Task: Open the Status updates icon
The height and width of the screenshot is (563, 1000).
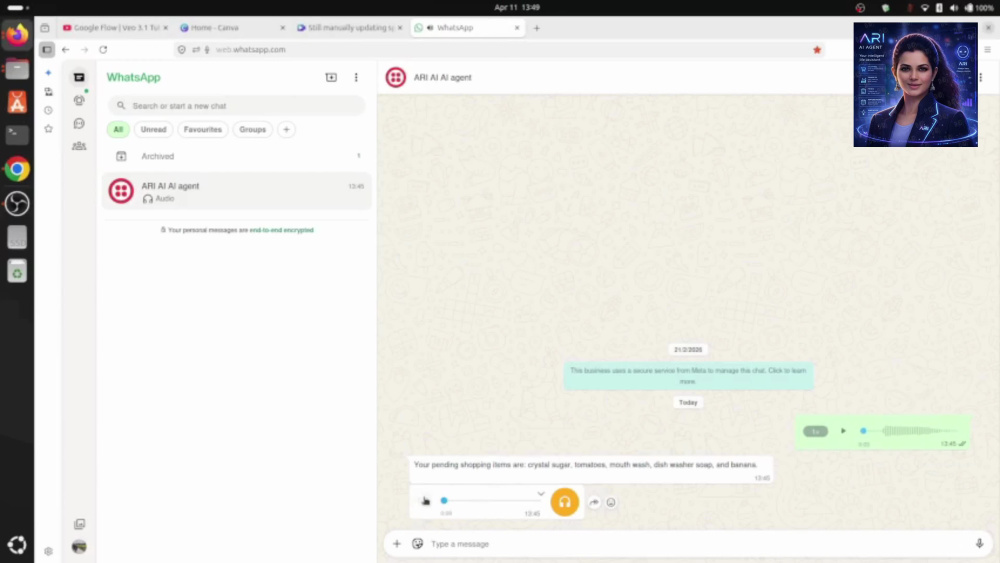Action: 79,100
